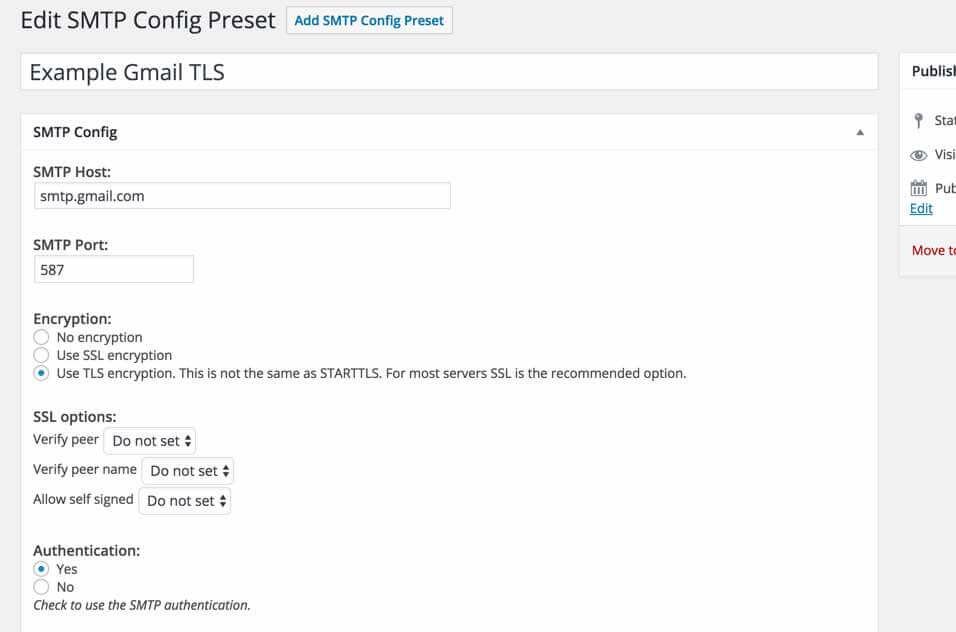Click the publish date calendar icon
Image resolution: width=956 pixels, height=632 pixels.
click(919, 188)
